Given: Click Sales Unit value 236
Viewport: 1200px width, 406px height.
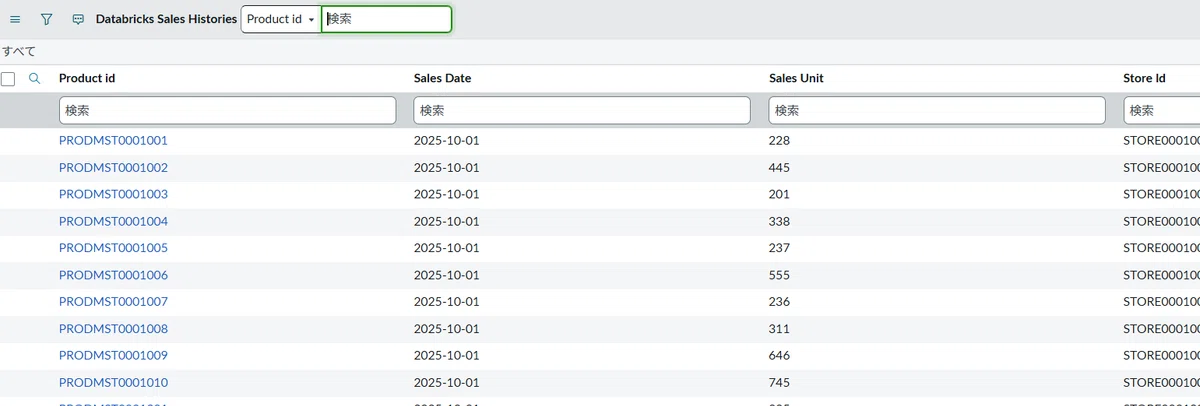Looking at the screenshot, I should [x=779, y=302].
